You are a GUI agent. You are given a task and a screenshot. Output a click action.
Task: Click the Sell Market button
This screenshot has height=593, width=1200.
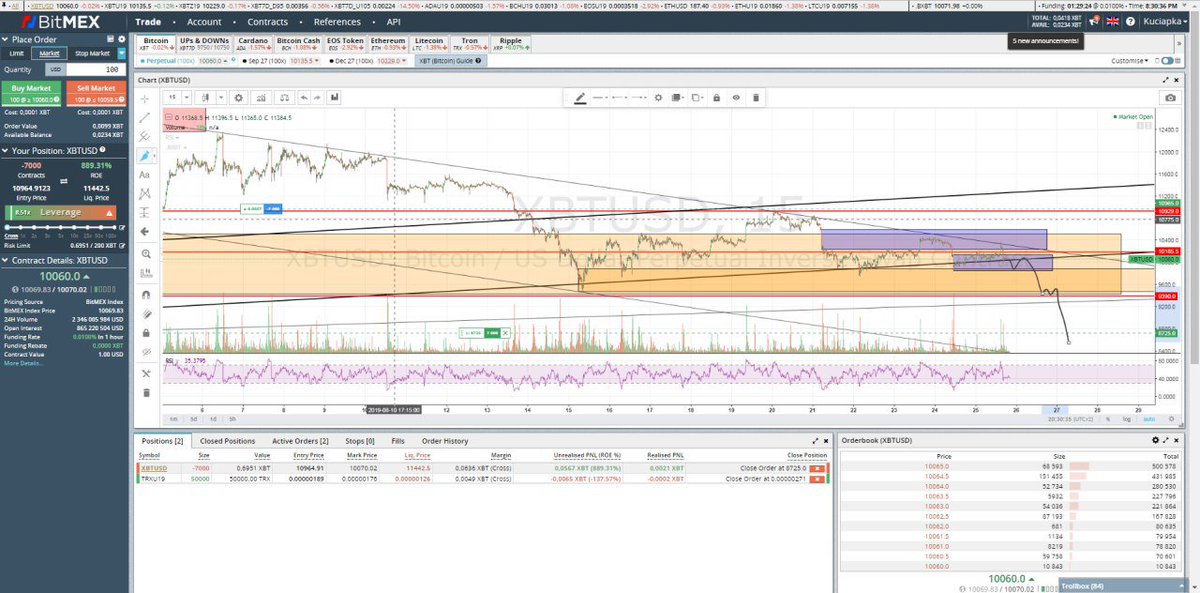point(96,93)
